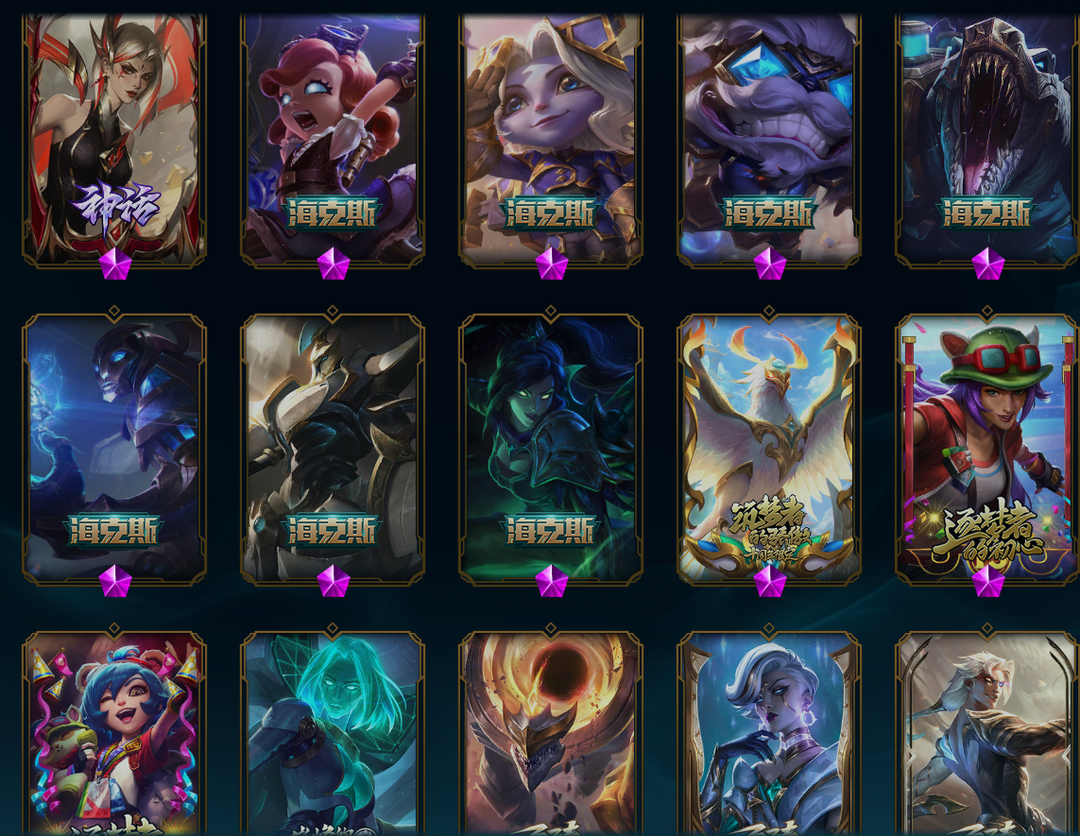
Task: Click the gem under the white-haired yordle card
Action: [x=552, y=264]
